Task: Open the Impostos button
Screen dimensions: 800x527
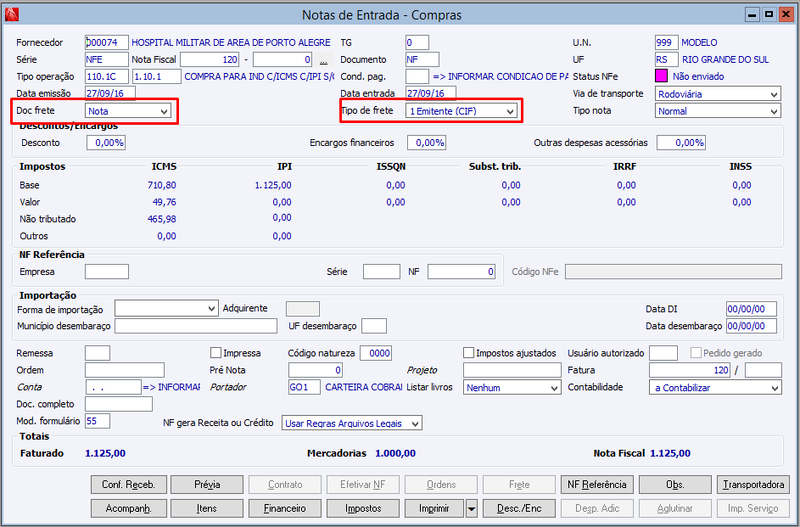Action: tap(363, 509)
